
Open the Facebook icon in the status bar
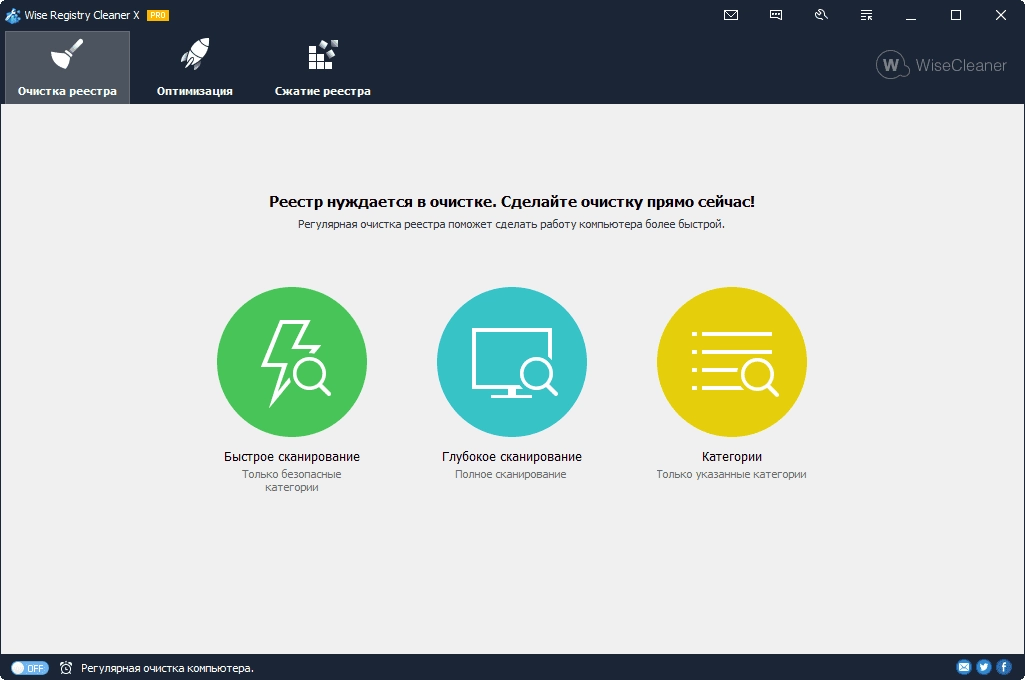[1003, 667]
